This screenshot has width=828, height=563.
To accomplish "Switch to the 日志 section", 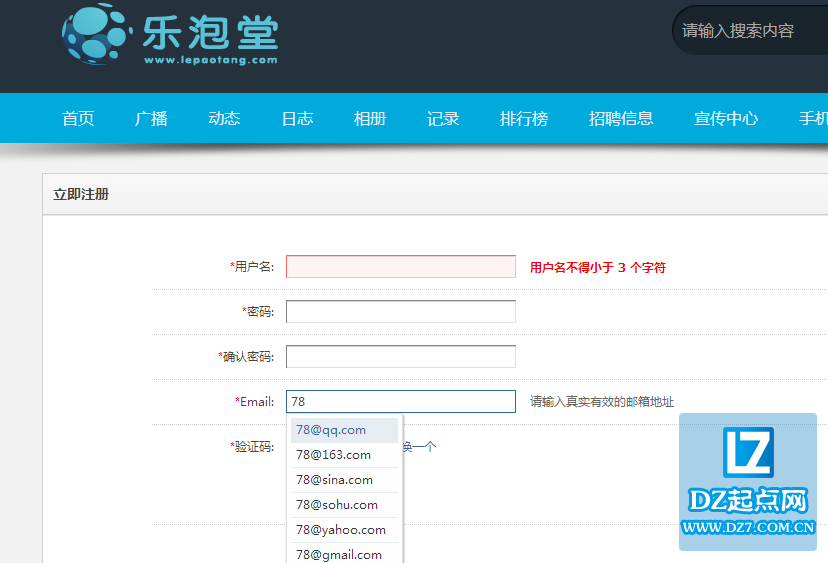I will [297, 118].
